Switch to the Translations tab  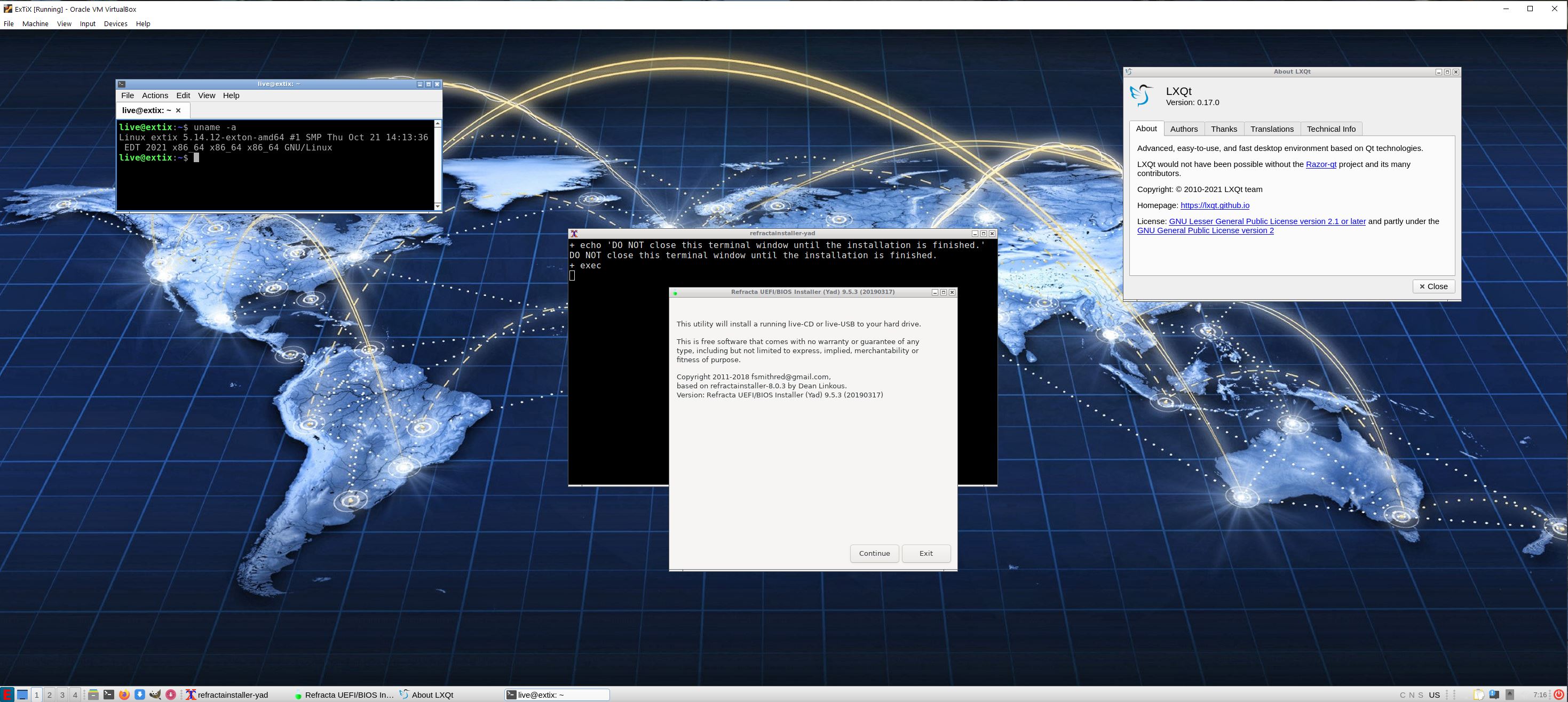pos(1272,129)
